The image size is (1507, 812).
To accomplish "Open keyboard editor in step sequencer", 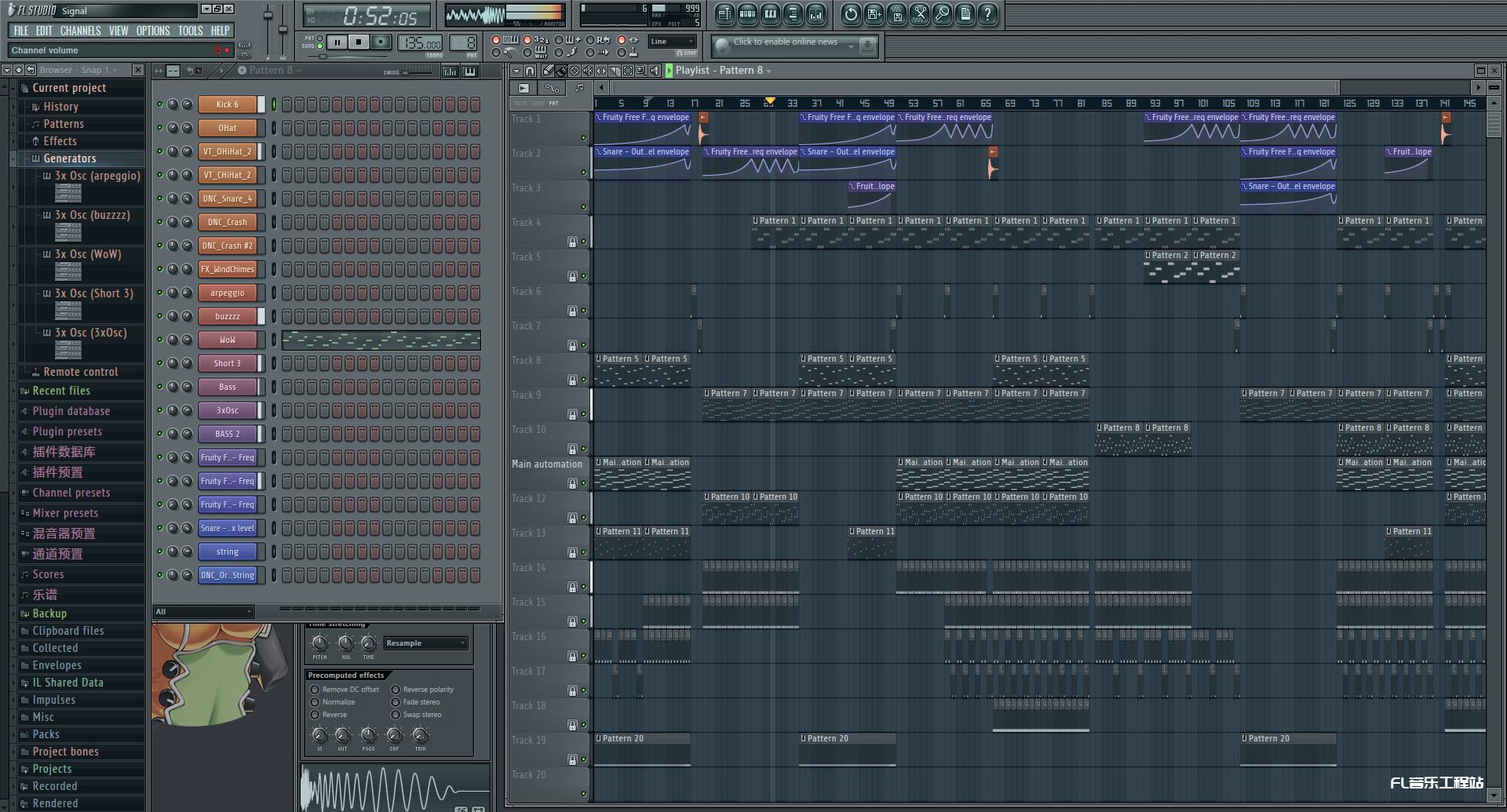I will point(470,71).
